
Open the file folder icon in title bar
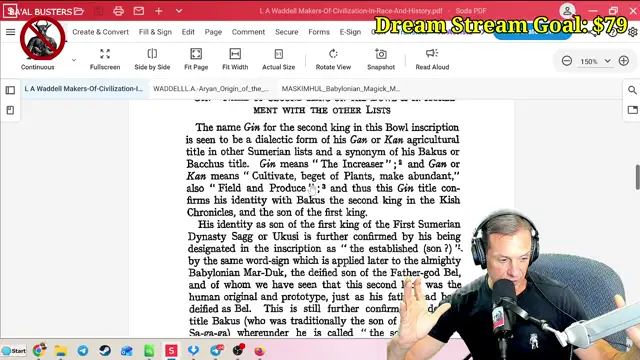(79, 11)
